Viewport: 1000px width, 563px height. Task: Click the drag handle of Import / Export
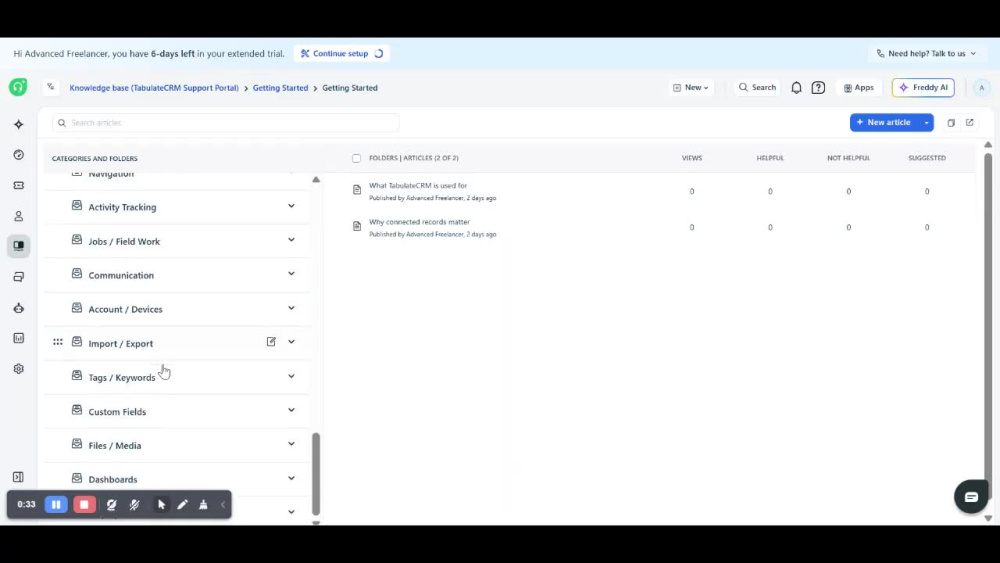pos(58,342)
